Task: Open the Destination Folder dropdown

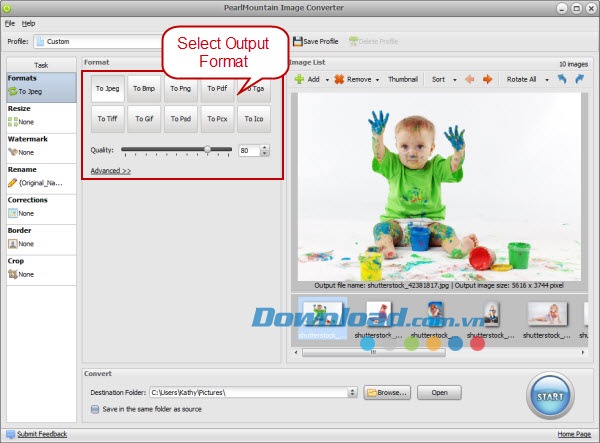Action: click(x=352, y=393)
